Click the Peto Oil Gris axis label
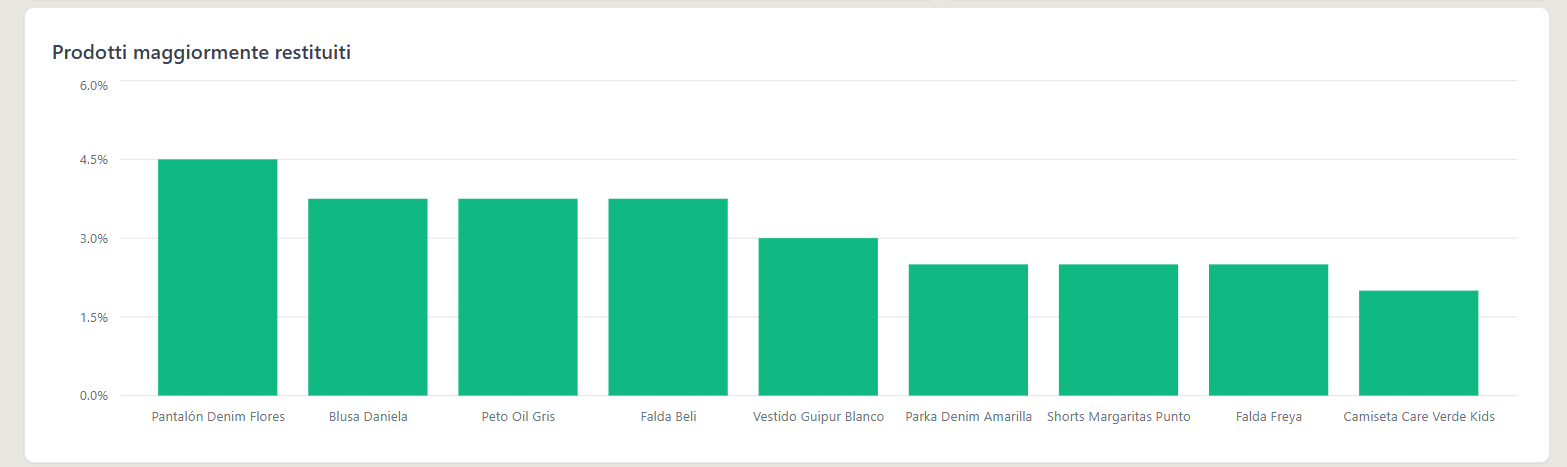1567x467 pixels. [x=518, y=416]
